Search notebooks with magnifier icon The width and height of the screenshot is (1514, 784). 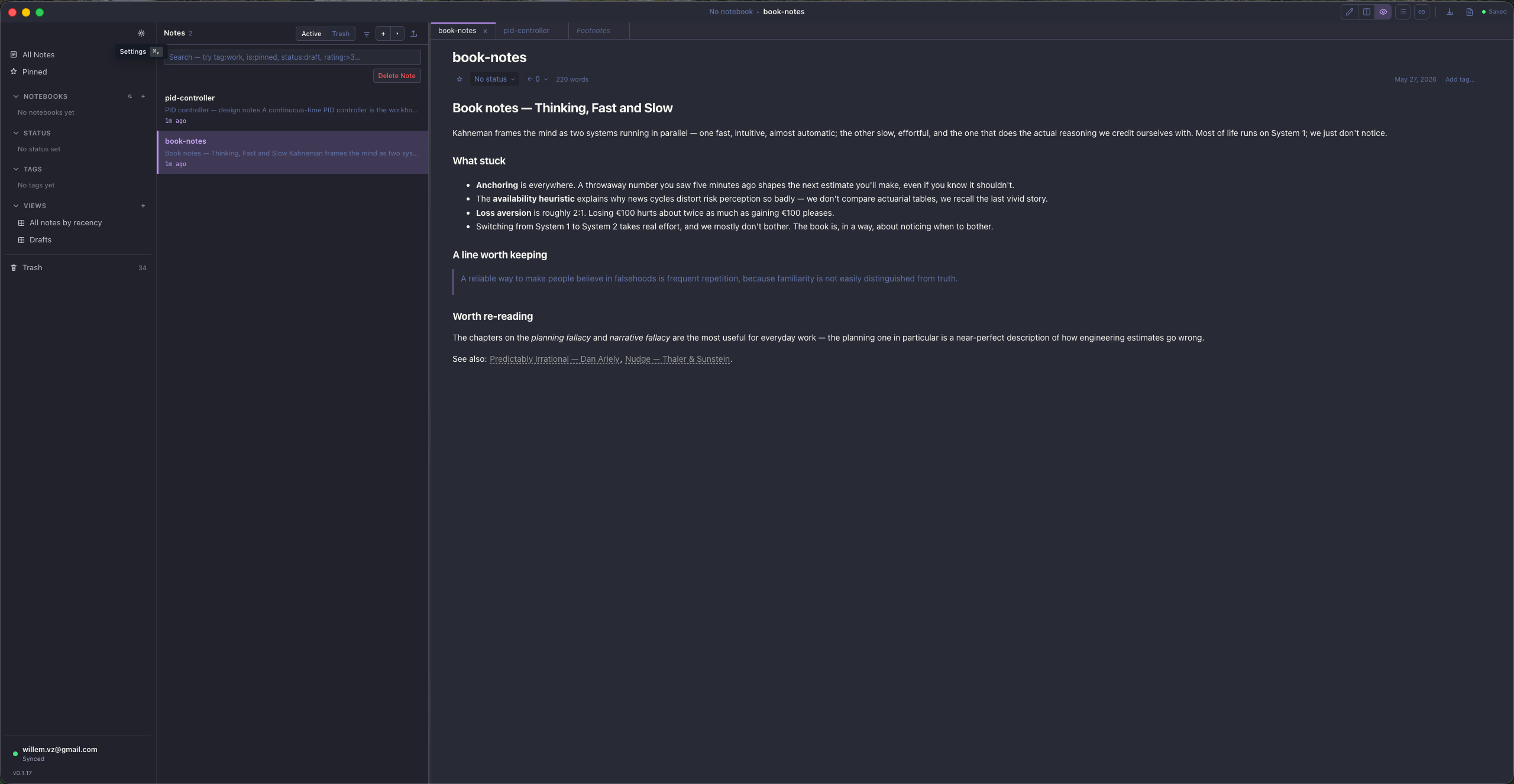pyautogui.click(x=130, y=96)
